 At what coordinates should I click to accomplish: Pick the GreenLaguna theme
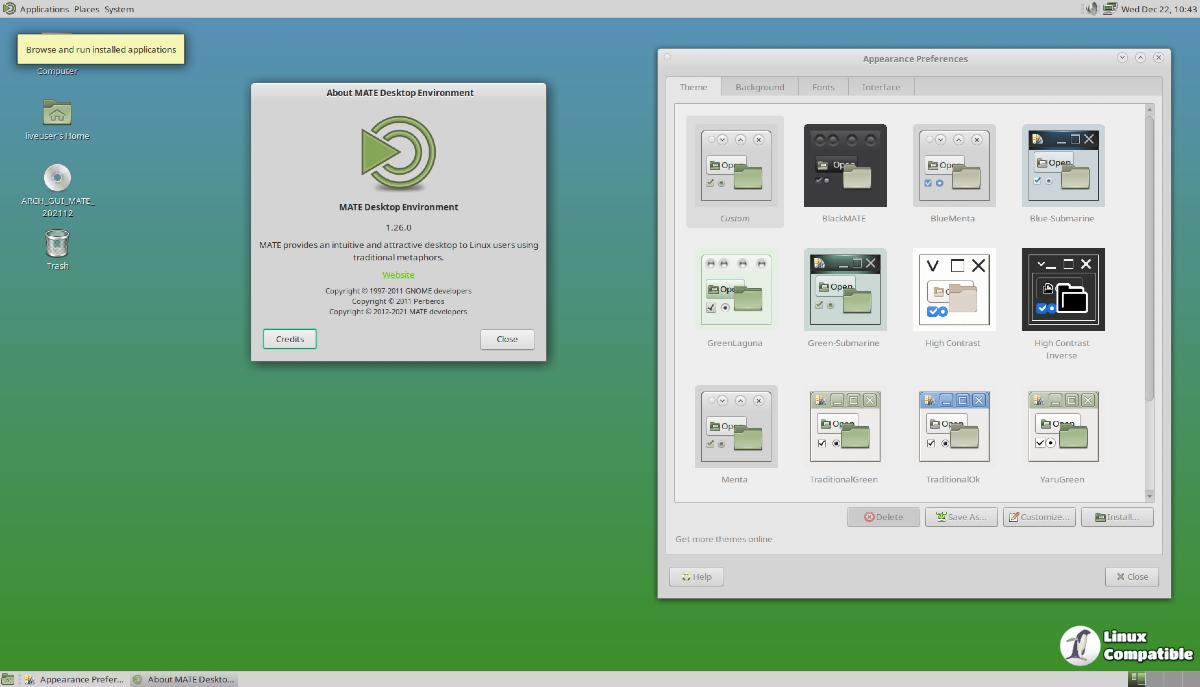pos(736,290)
